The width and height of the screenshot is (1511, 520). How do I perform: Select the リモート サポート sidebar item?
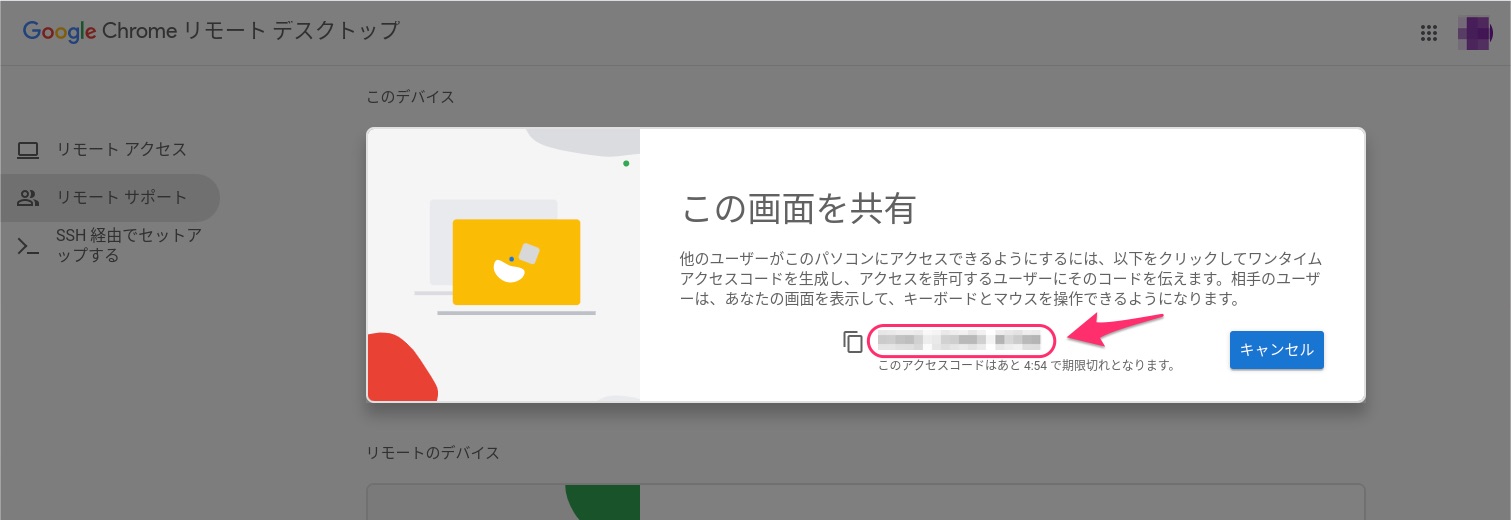click(110, 198)
